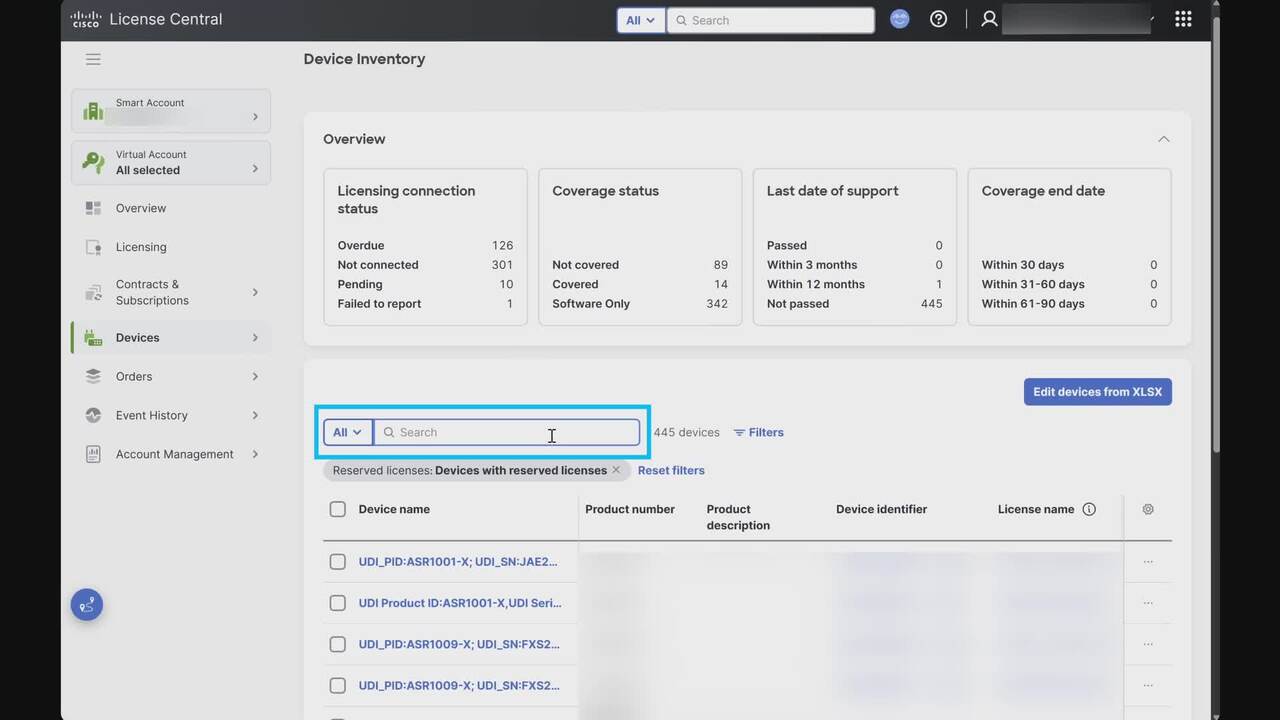
Task: Remove the reserved licenses filter chip
Action: click(616, 470)
